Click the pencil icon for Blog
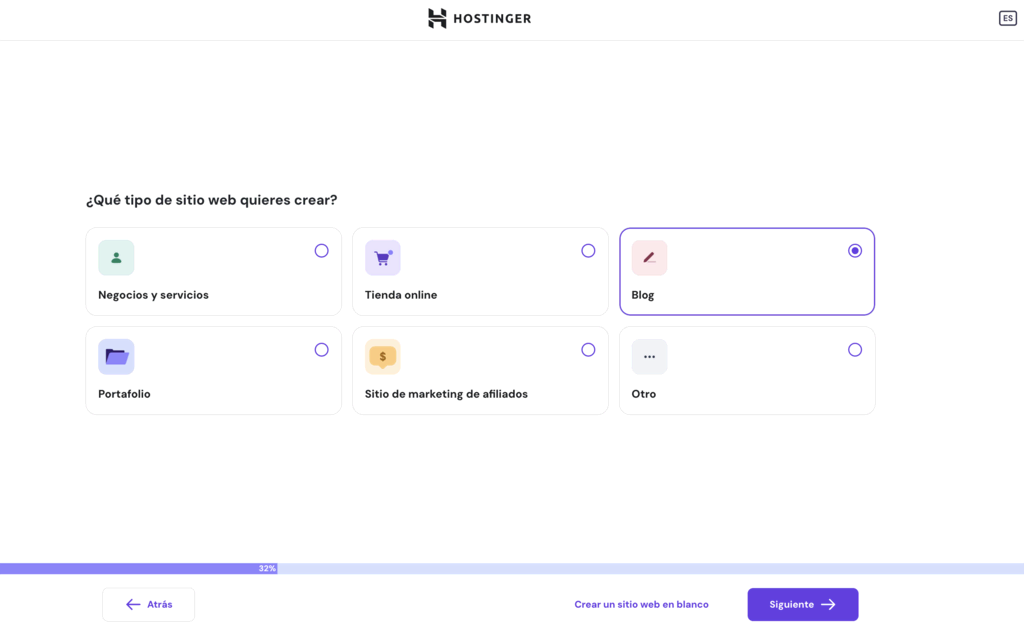The image size is (1024, 628). click(649, 258)
